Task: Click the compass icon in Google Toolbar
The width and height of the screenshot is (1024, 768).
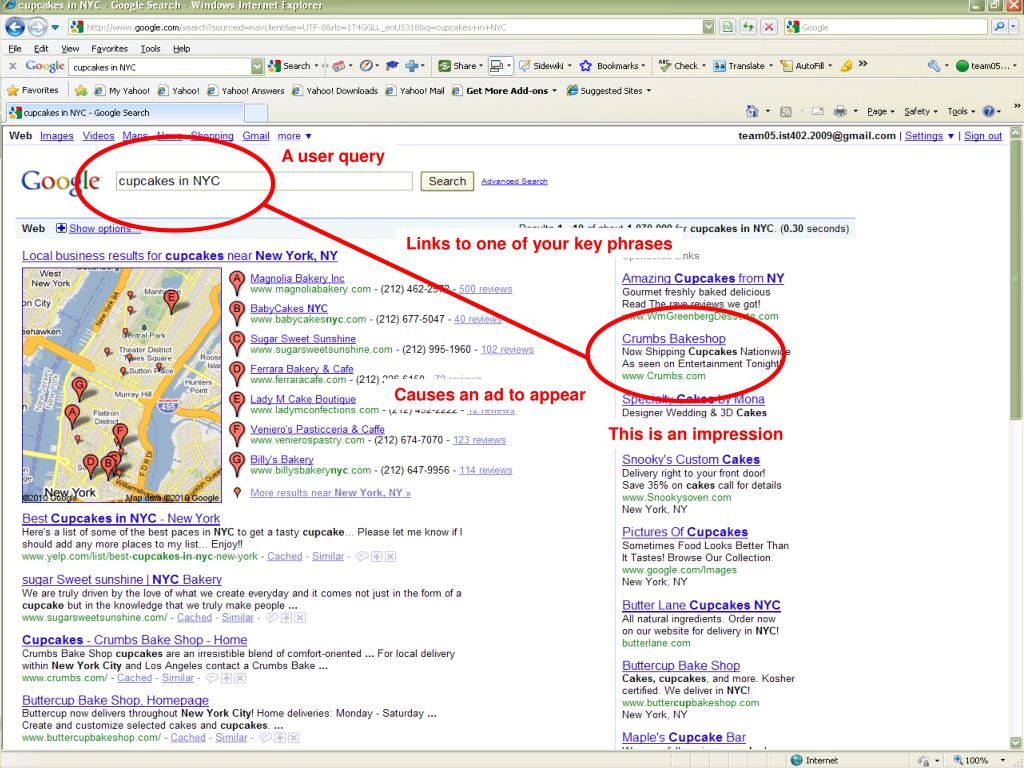Action: point(366,66)
